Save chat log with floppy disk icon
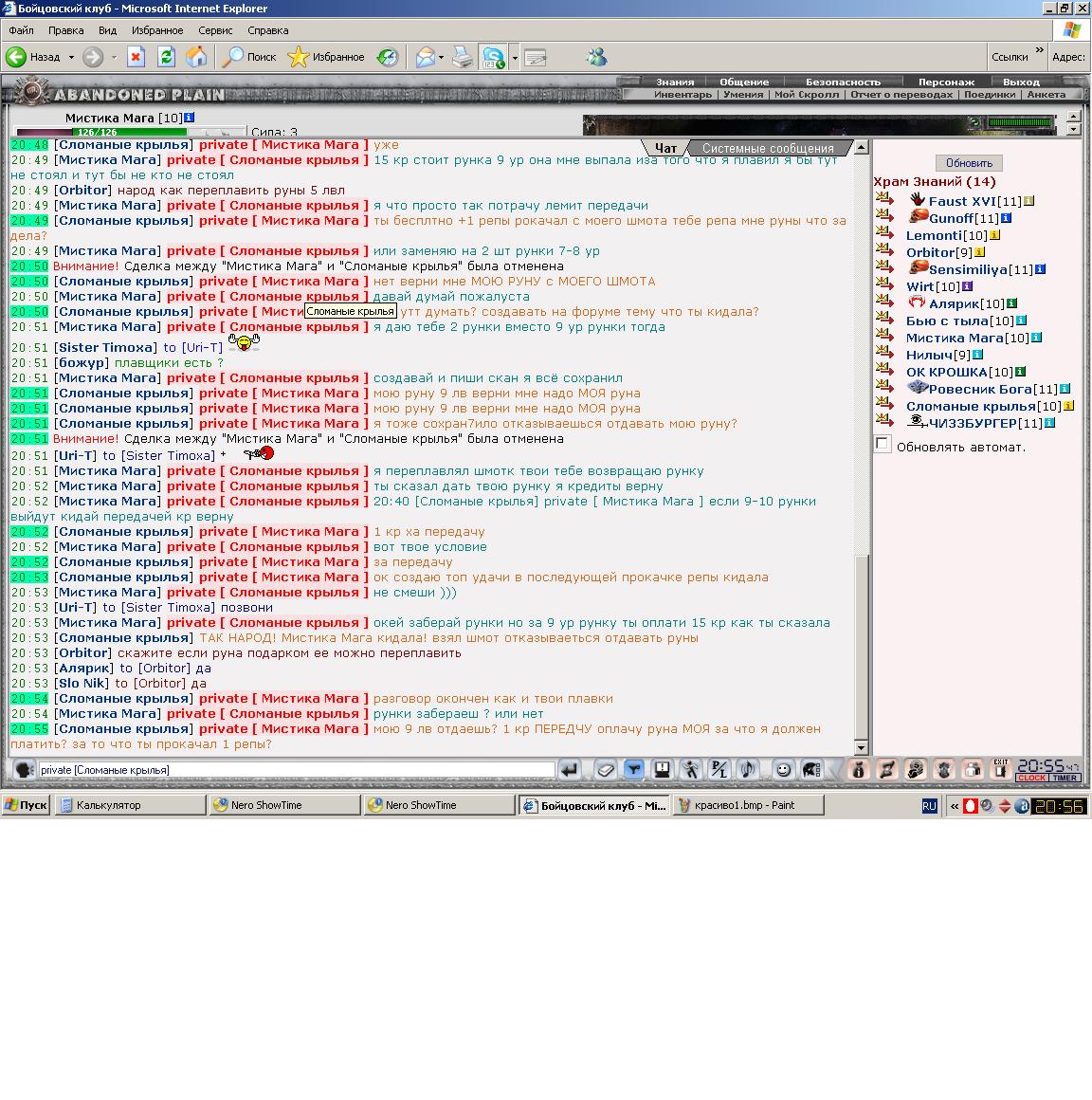This screenshot has width=1092, height=1100. 662,770
